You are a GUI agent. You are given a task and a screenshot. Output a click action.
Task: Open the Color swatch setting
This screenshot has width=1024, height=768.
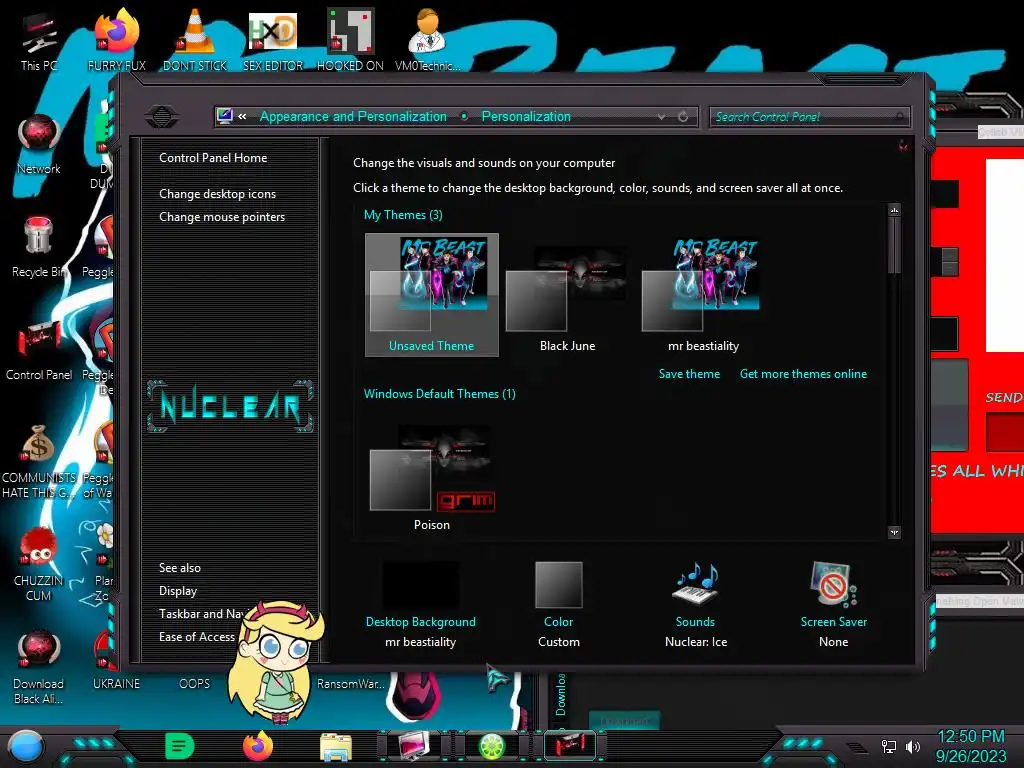558,584
